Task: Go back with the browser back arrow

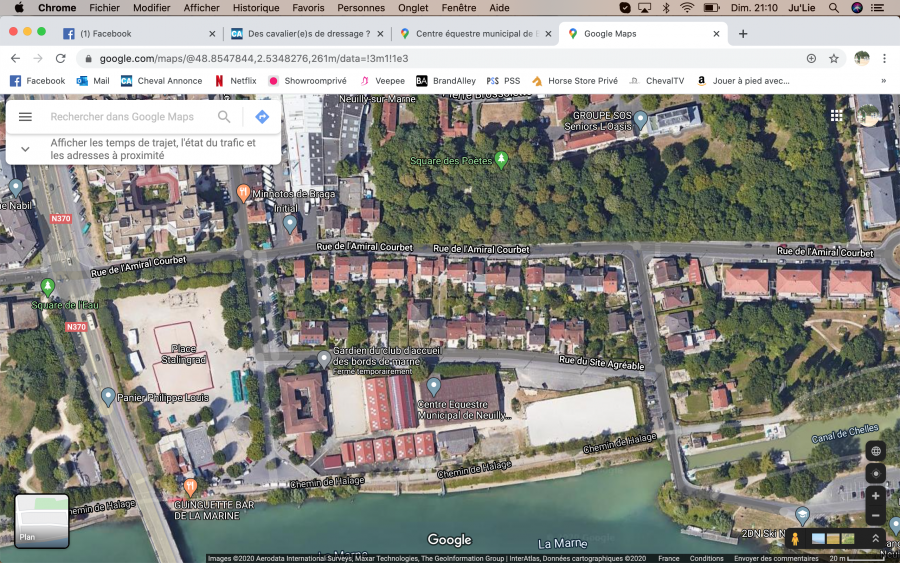Action: (15, 59)
